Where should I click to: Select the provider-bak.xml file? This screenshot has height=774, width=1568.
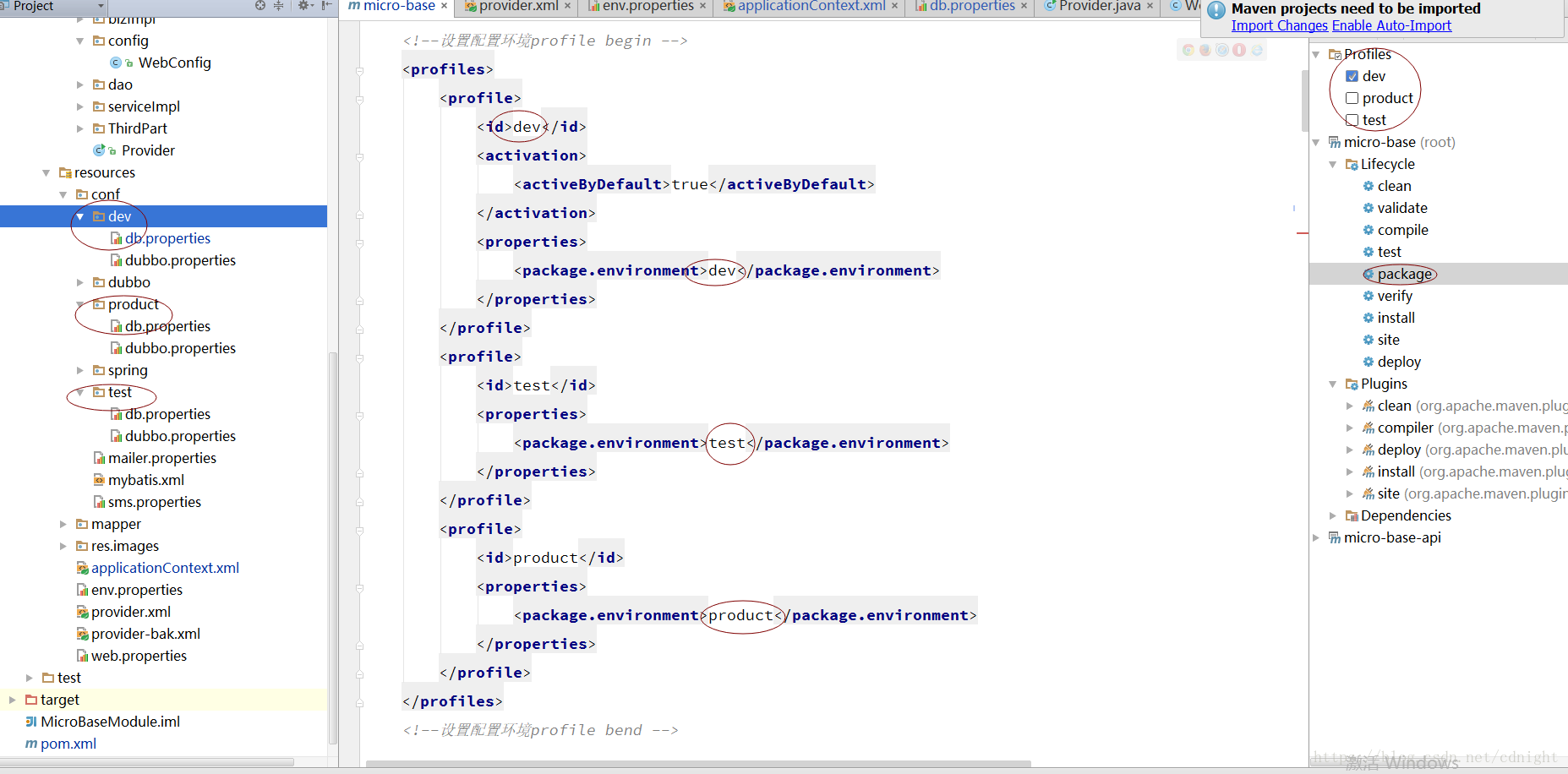tap(145, 634)
